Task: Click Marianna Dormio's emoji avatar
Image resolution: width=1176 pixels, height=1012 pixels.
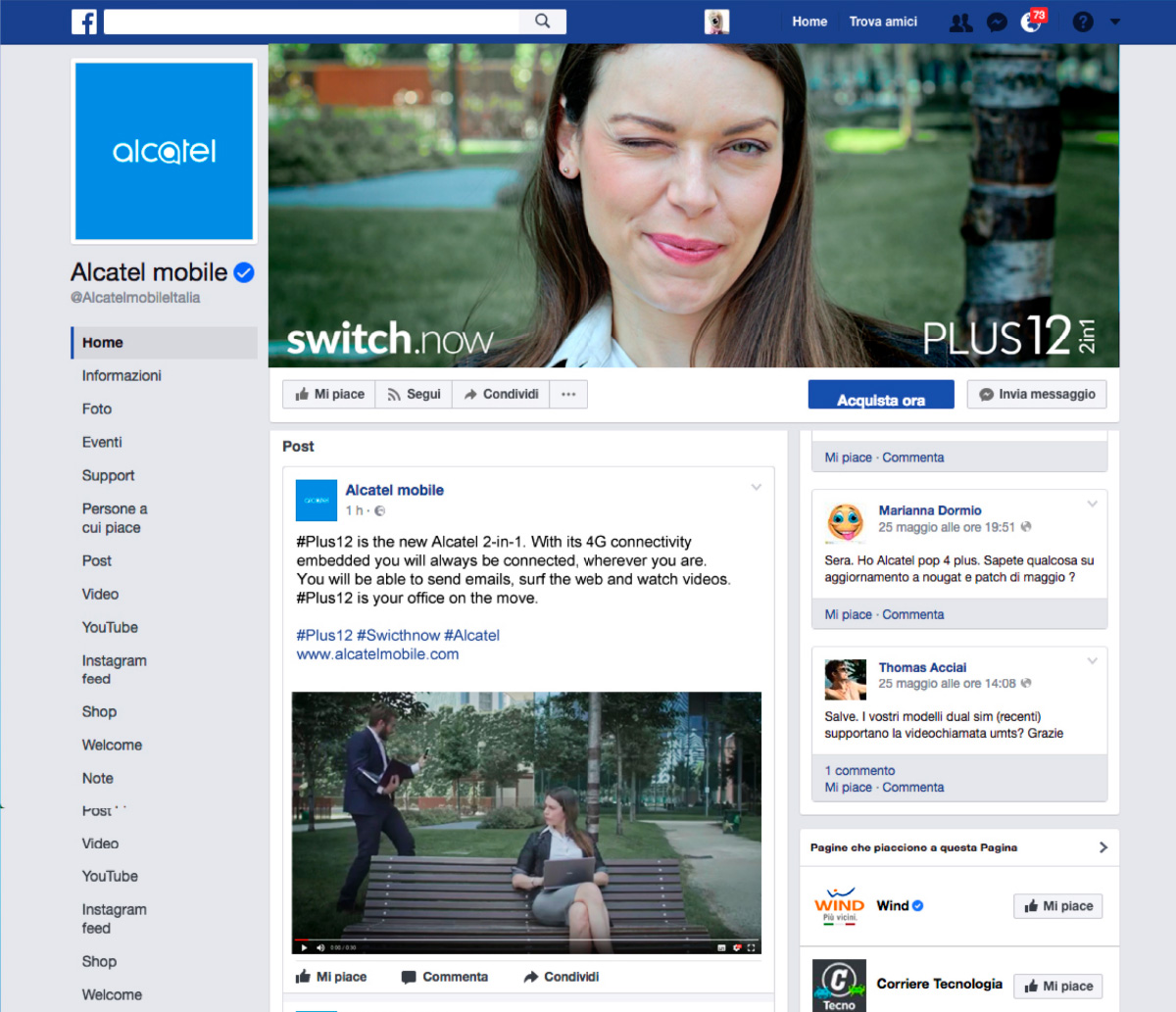Action: pyautogui.click(x=845, y=523)
